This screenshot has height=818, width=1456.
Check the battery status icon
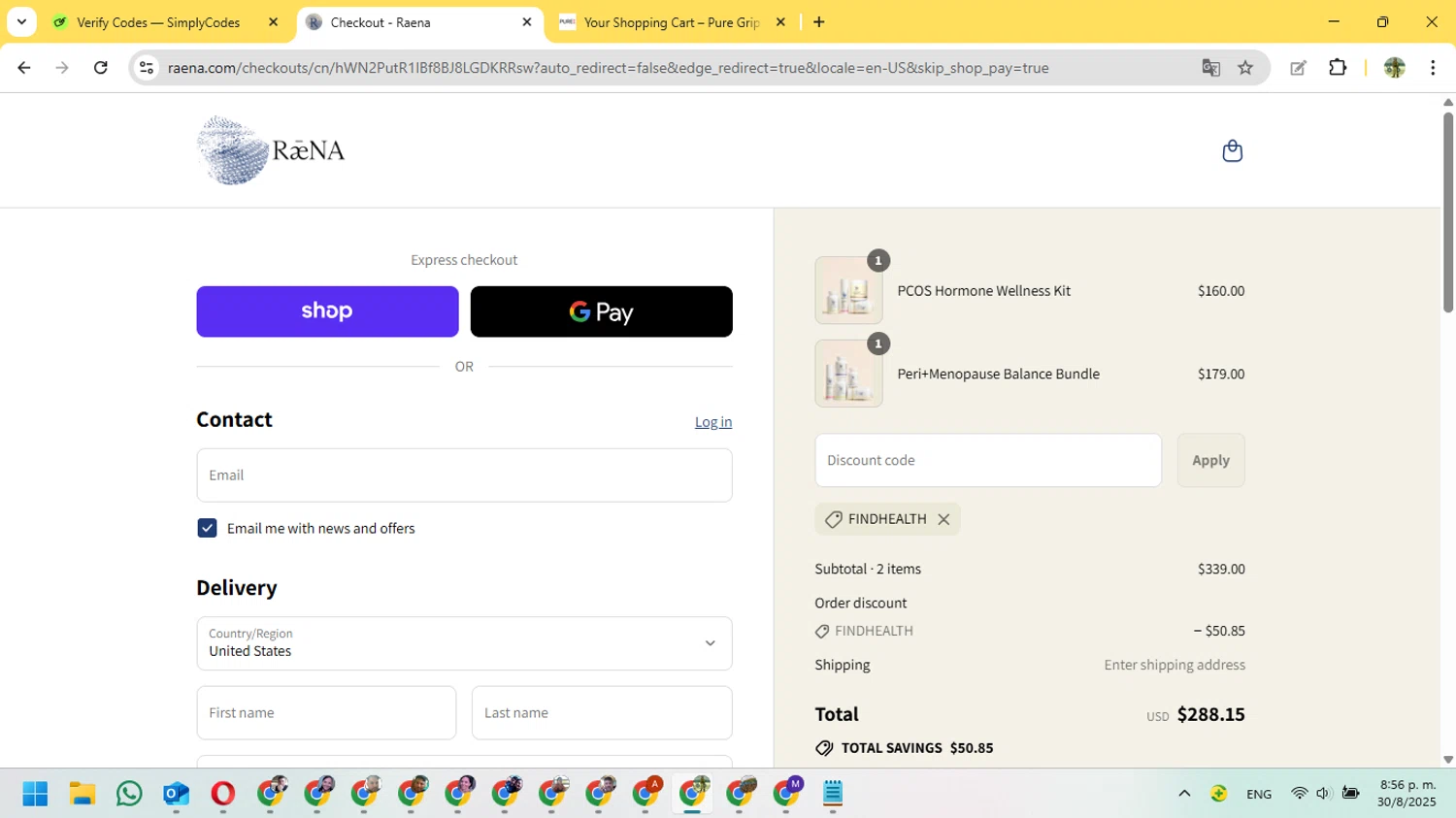click(x=1350, y=794)
